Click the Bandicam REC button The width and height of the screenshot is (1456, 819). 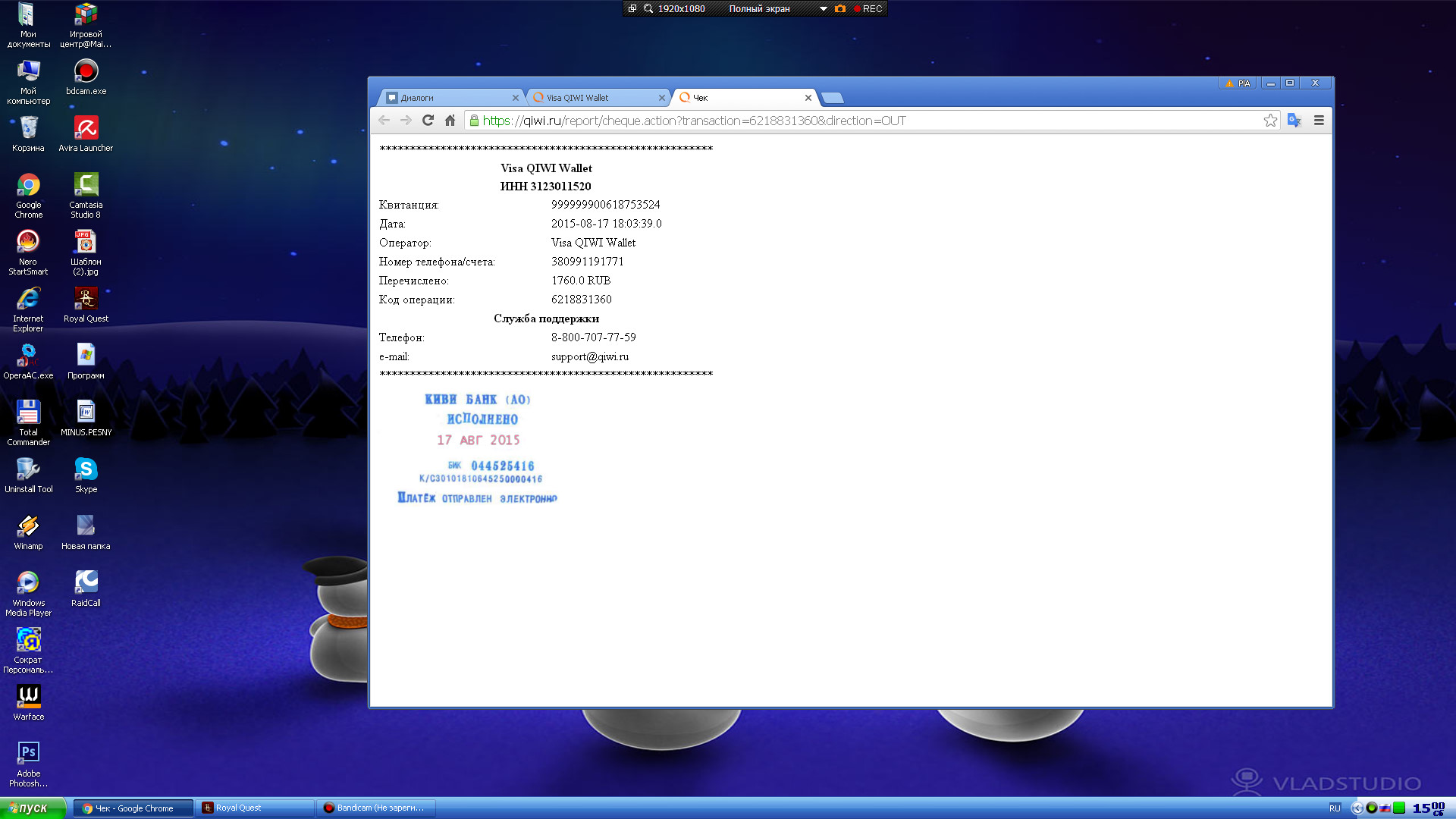pyautogui.click(x=868, y=9)
